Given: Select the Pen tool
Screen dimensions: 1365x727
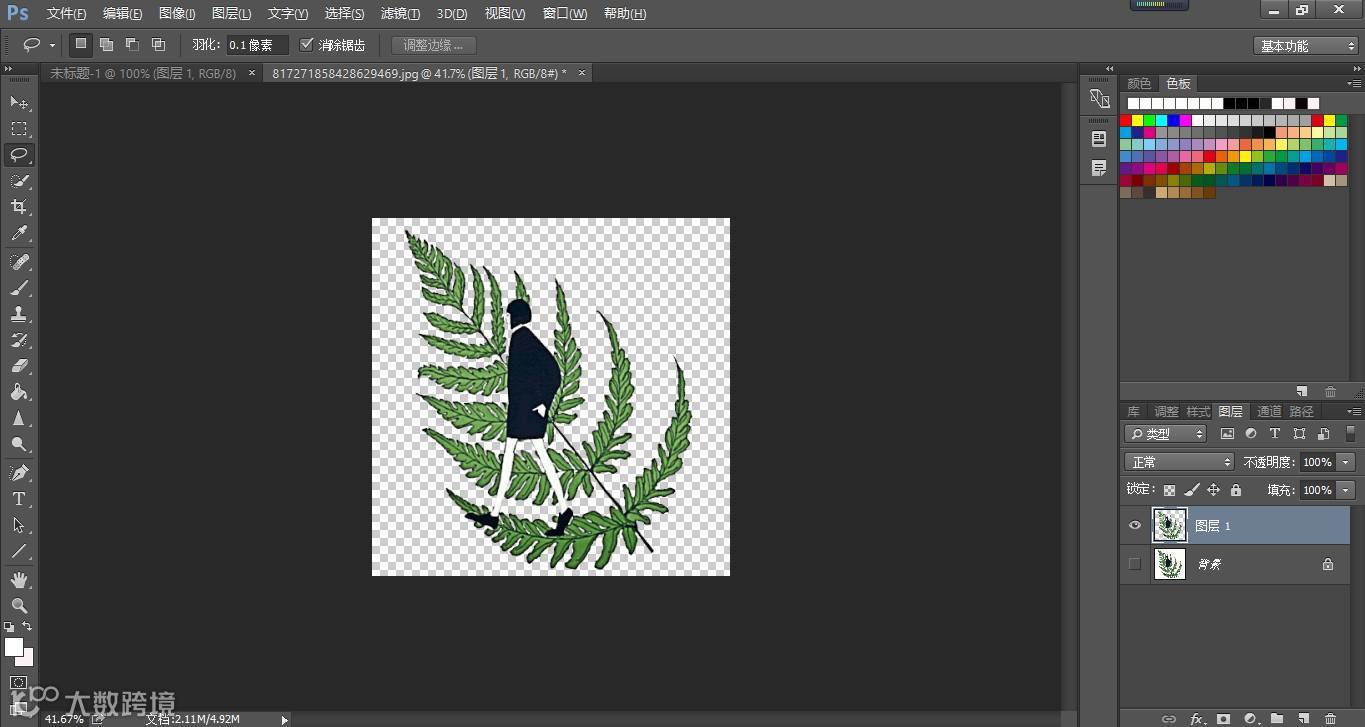Looking at the screenshot, I should (x=19, y=472).
